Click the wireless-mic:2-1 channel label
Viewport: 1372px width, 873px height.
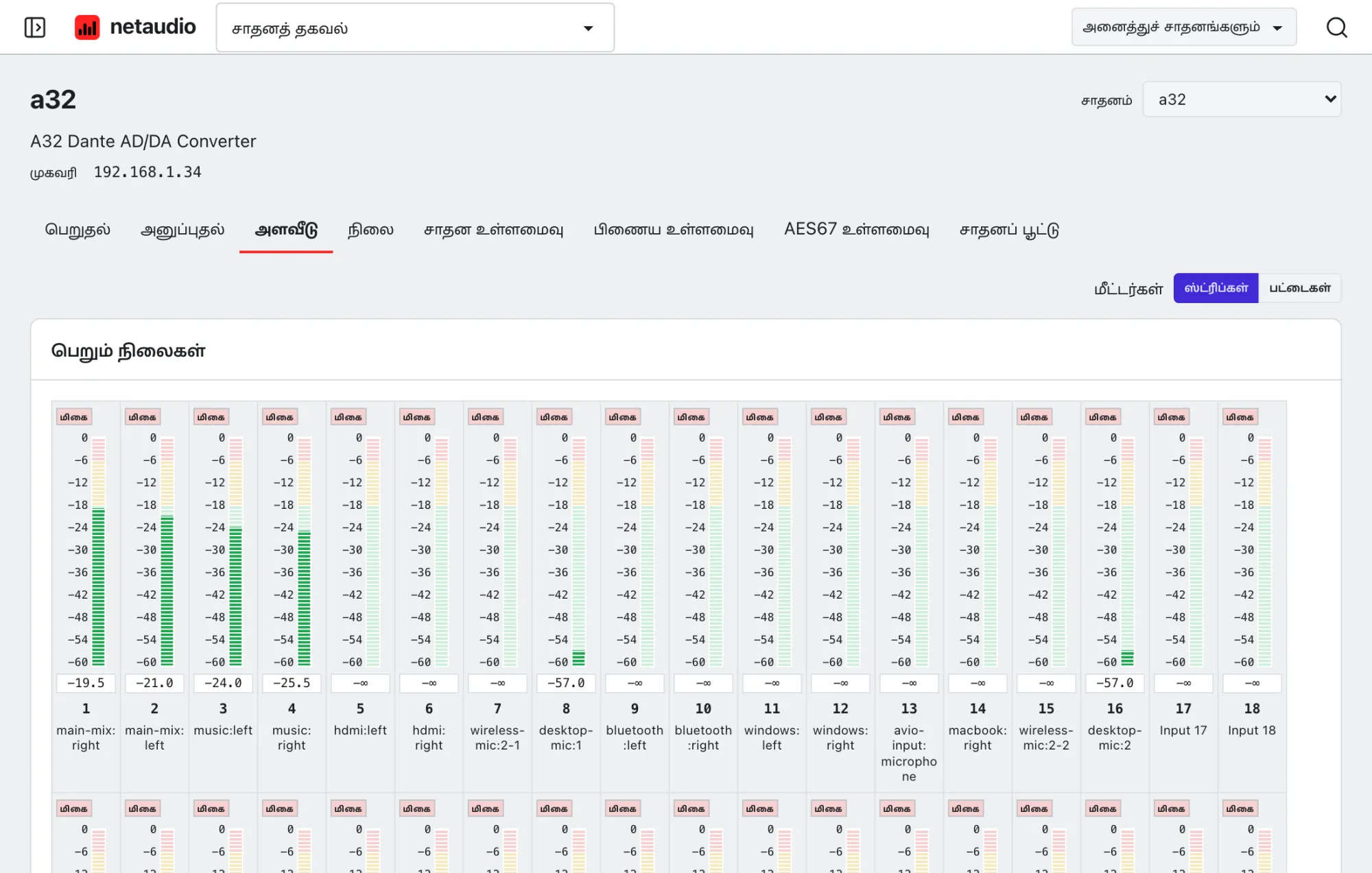click(x=497, y=738)
